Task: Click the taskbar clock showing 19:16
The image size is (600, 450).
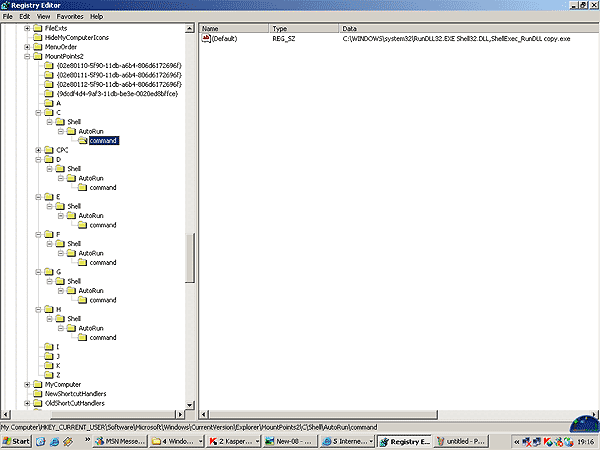Action: 585,442
